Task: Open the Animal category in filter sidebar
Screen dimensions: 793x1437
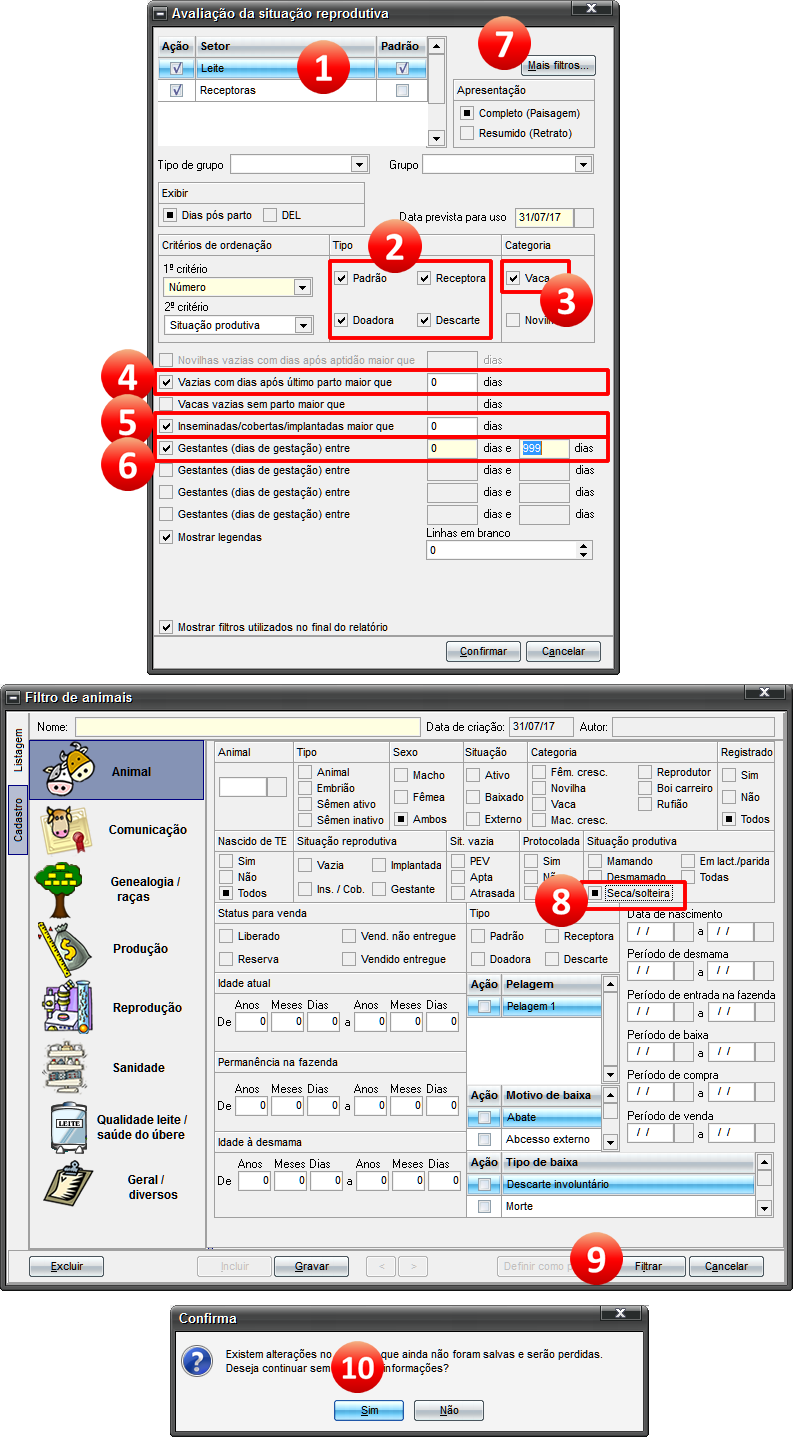Action: click(116, 770)
